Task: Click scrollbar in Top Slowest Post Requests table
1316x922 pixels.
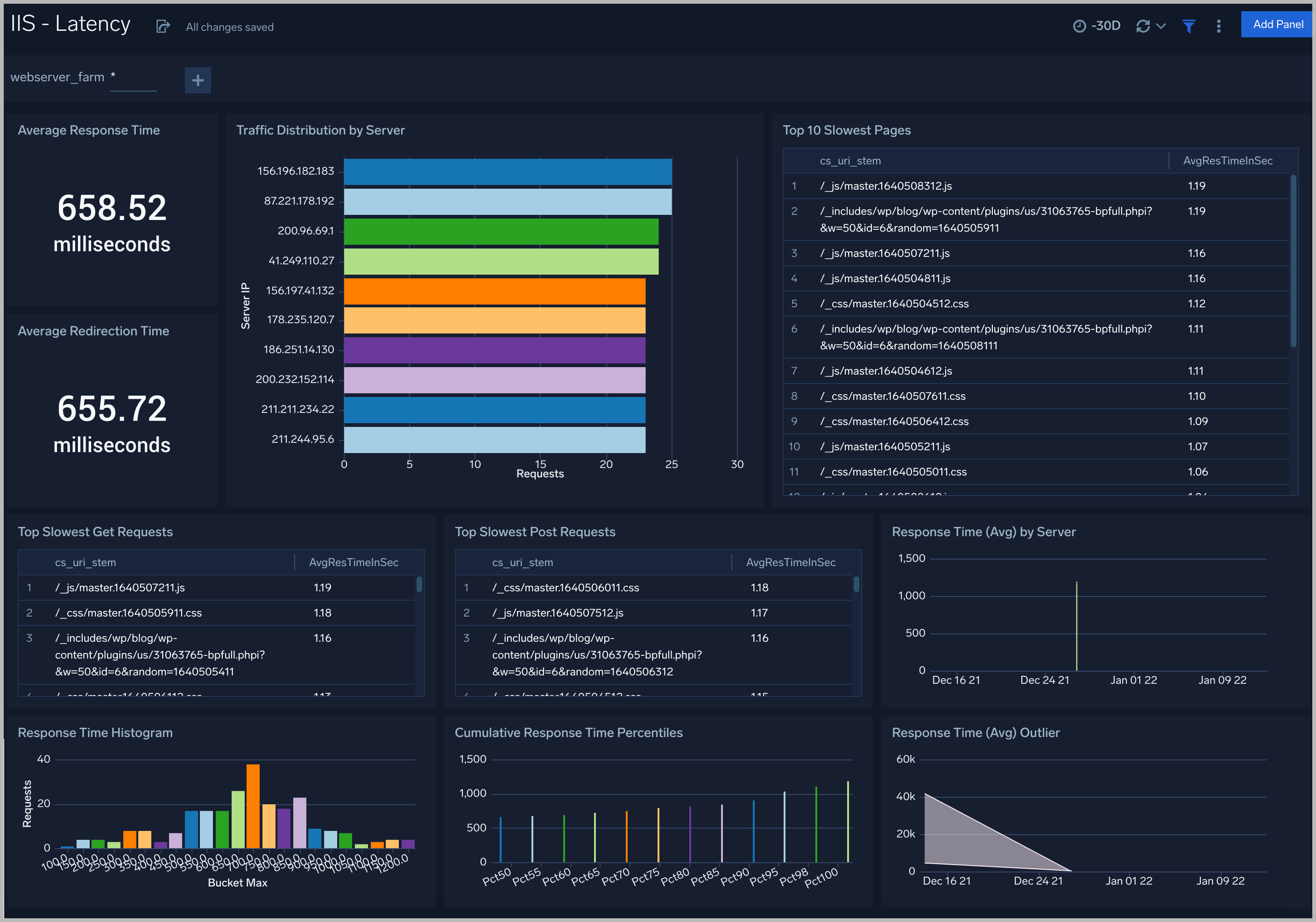Action: [x=856, y=585]
